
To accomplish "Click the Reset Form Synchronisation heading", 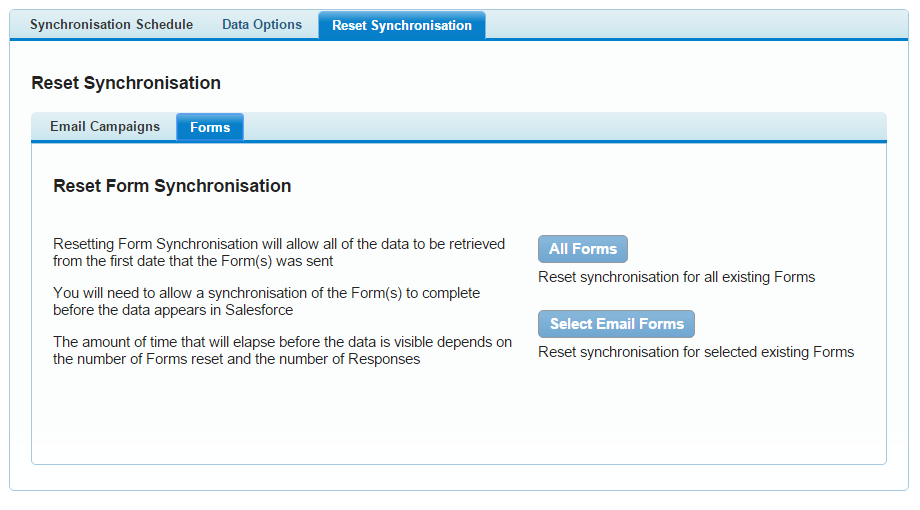I will (x=172, y=186).
